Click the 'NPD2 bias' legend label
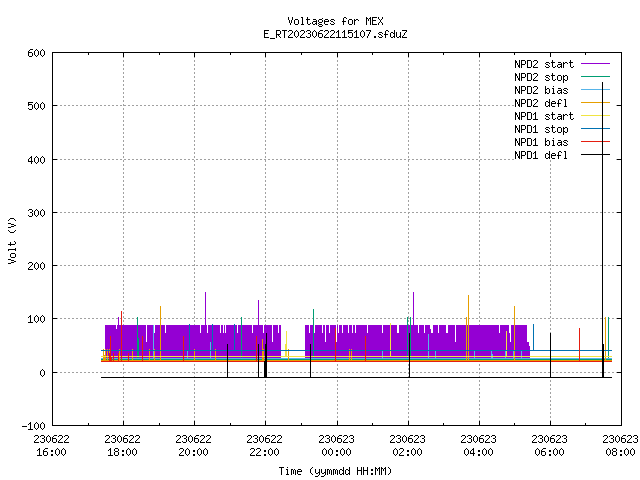 click(x=541, y=90)
